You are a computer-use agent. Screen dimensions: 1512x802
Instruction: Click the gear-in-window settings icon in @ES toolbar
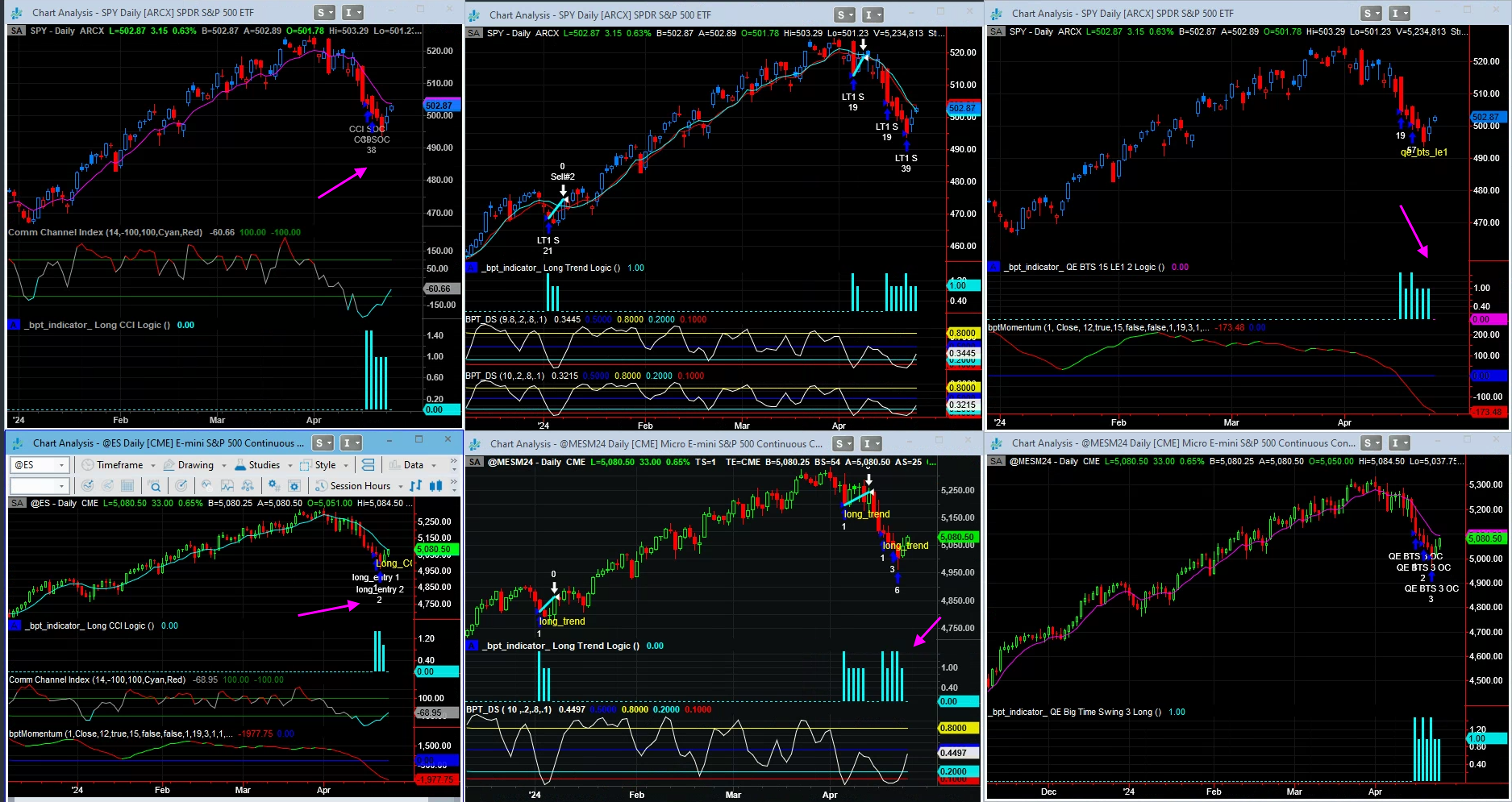294,486
